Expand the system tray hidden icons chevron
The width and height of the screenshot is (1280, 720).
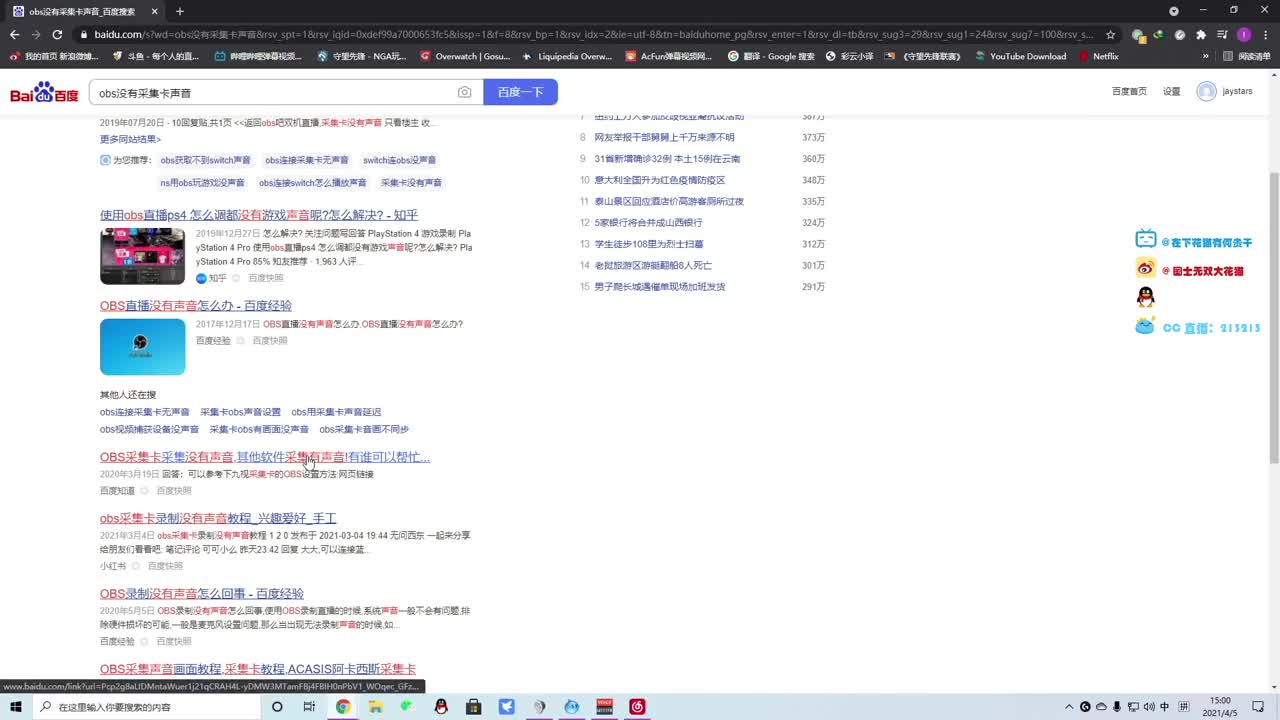coord(1069,707)
